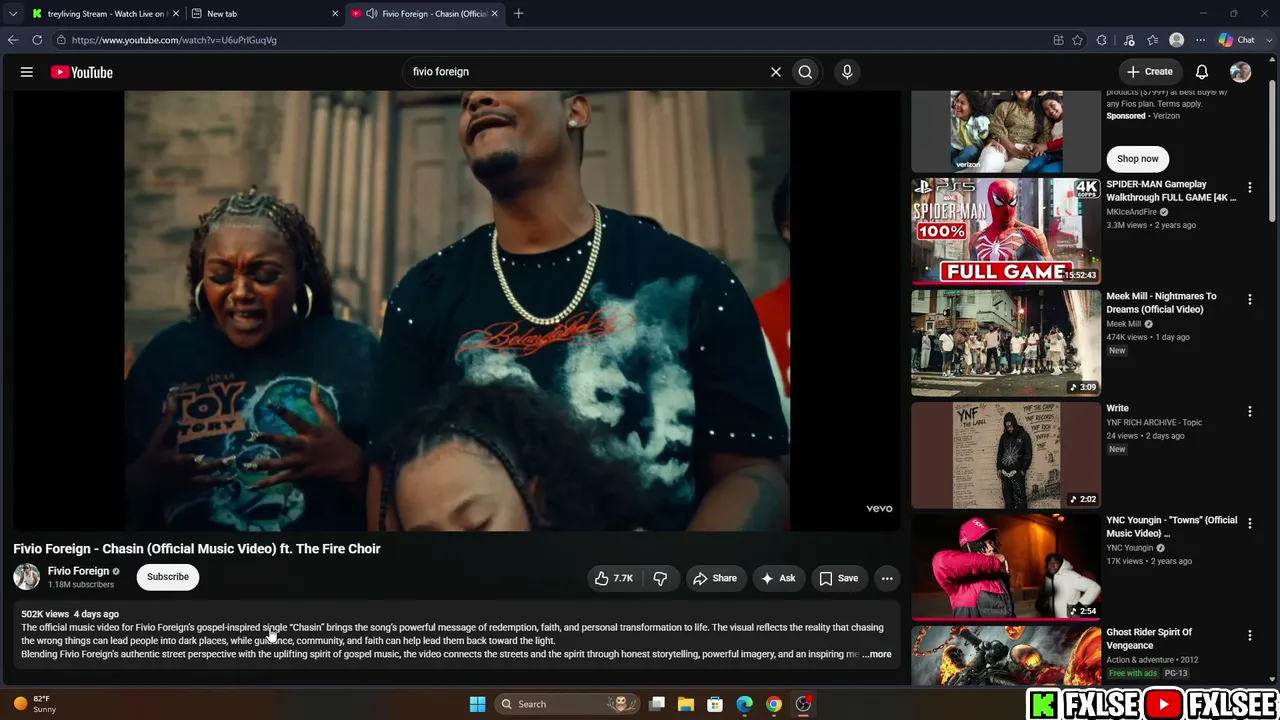Open the browser extensions puzzle icon

1102,40
